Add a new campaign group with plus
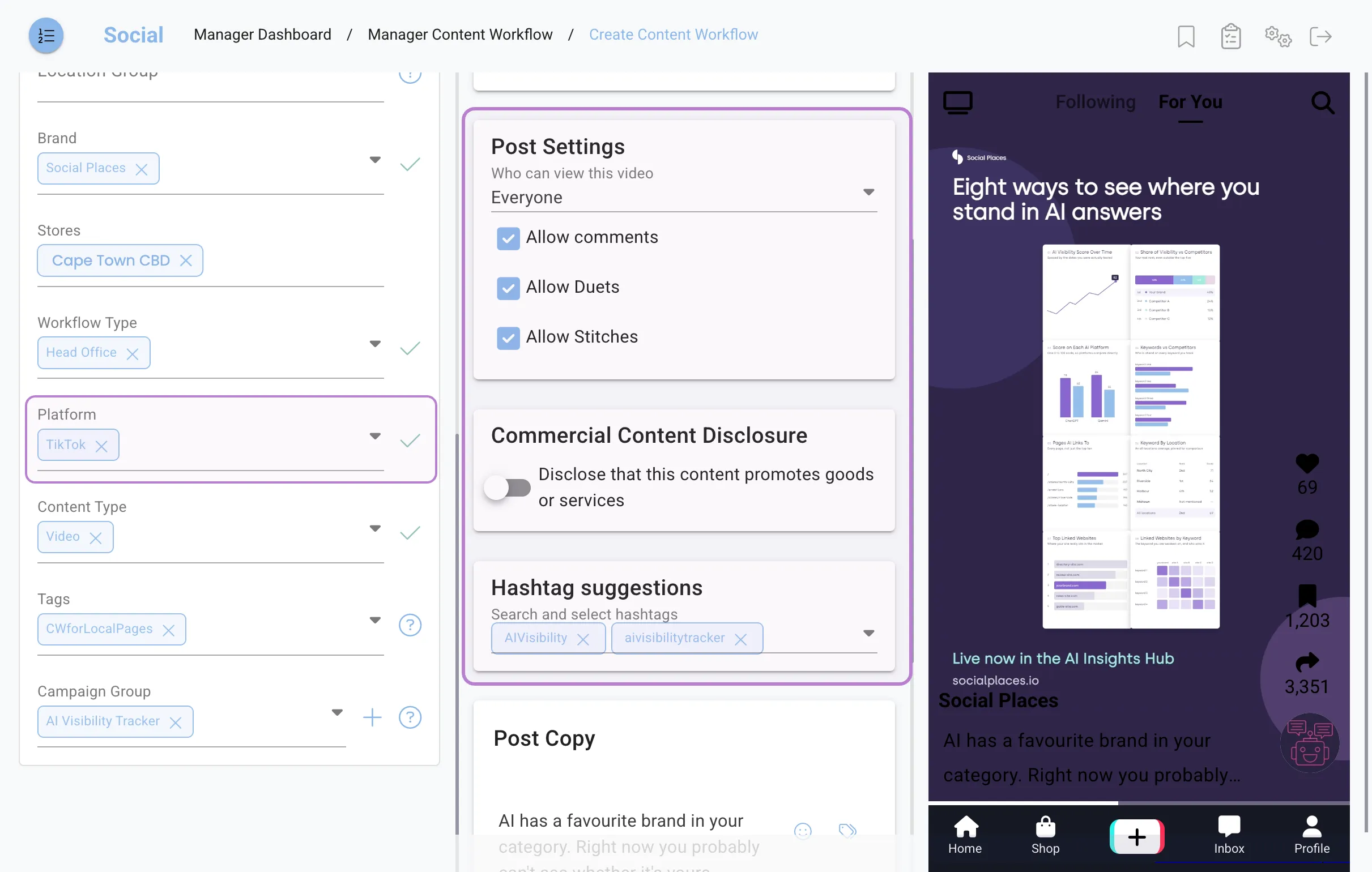The width and height of the screenshot is (1372, 872). click(x=372, y=717)
